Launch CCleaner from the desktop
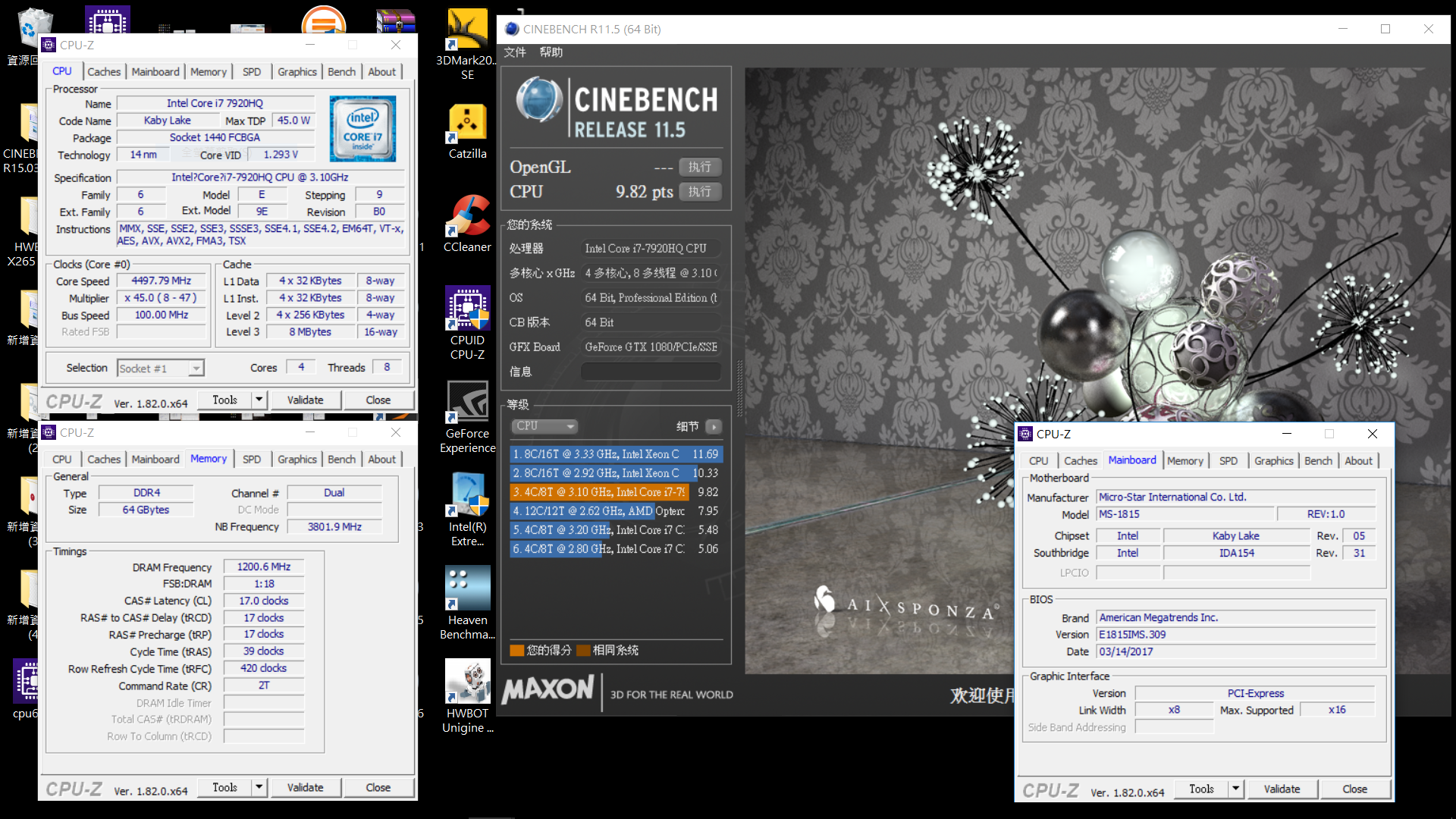This screenshot has height=819, width=1456. click(467, 224)
